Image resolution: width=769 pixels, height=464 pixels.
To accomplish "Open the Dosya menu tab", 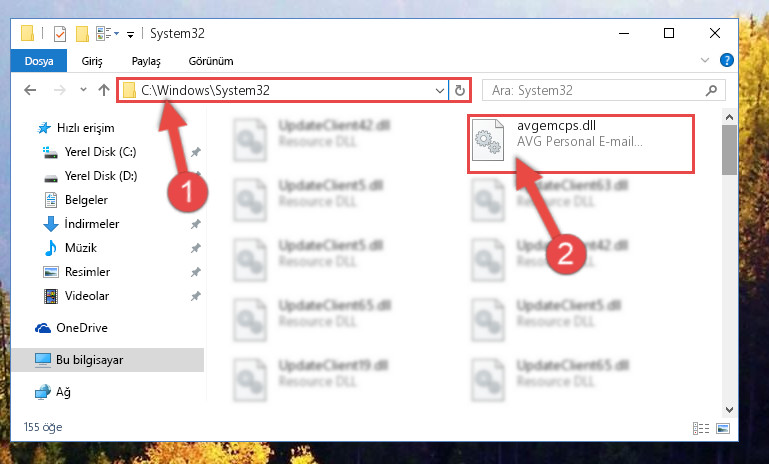I will [x=39, y=61].
